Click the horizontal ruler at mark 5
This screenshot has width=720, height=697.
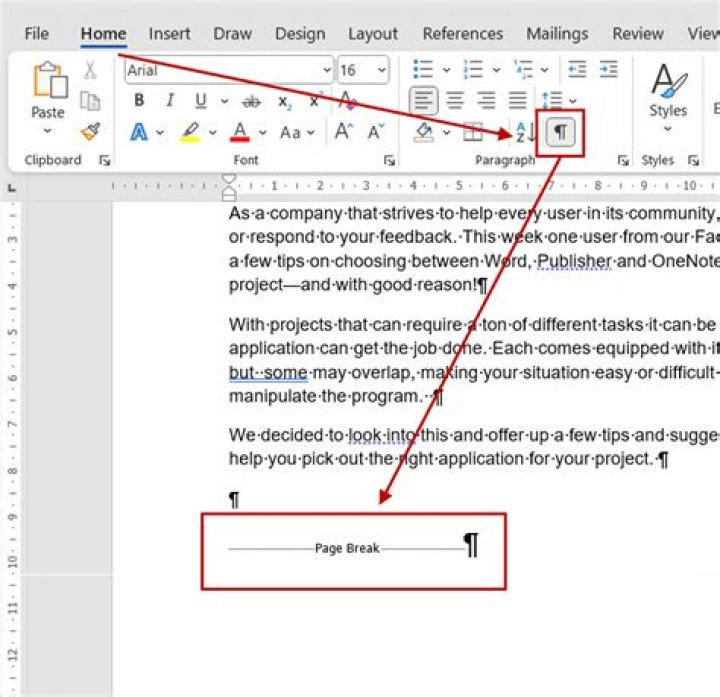(x=458, y=185)
